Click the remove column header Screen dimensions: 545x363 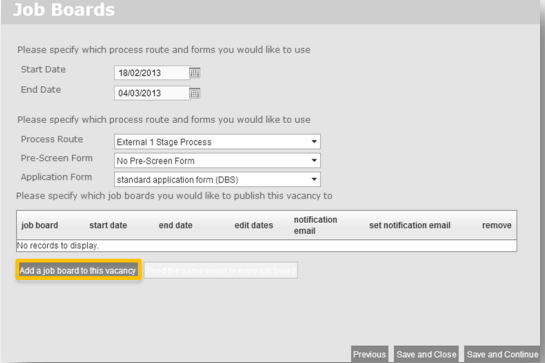(497, 225)
